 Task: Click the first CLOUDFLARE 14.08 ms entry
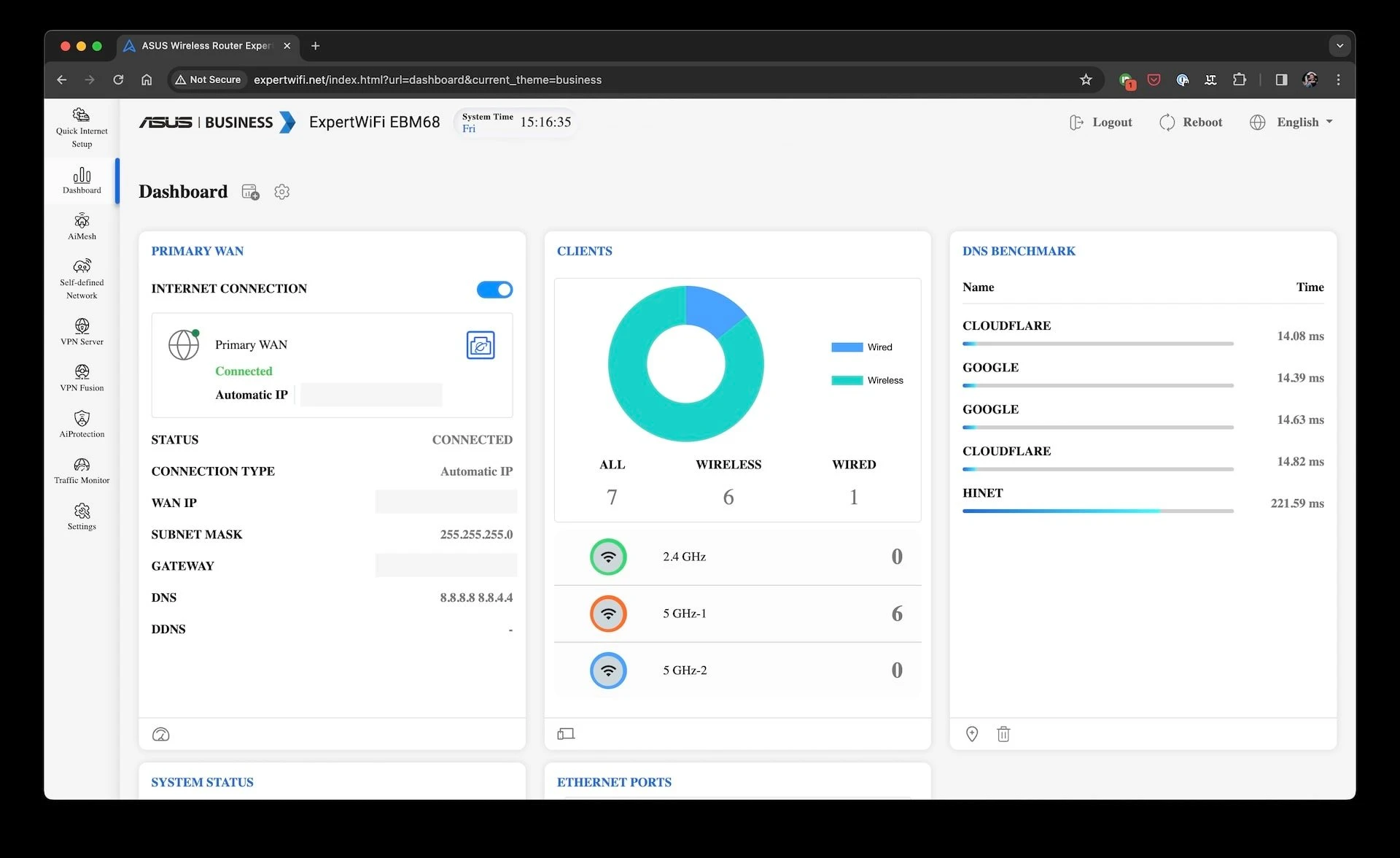1143,333
